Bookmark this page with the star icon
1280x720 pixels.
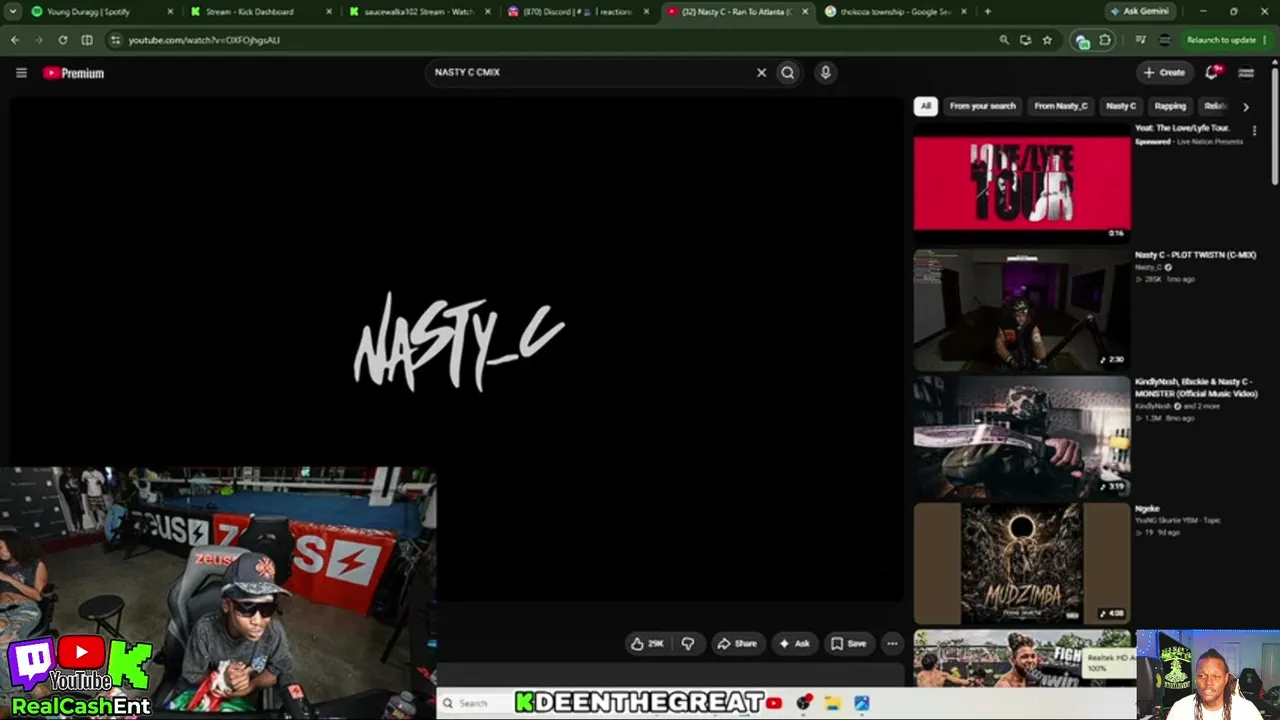tap(1047, 40)
